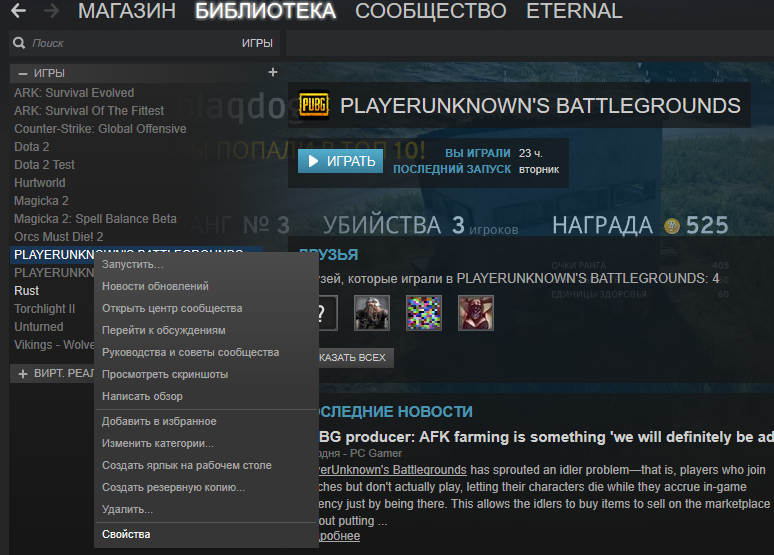Viewport: 774px width, 555px height.
Task: Select Dota 2 Test in the list
Action: pos(44,165)
